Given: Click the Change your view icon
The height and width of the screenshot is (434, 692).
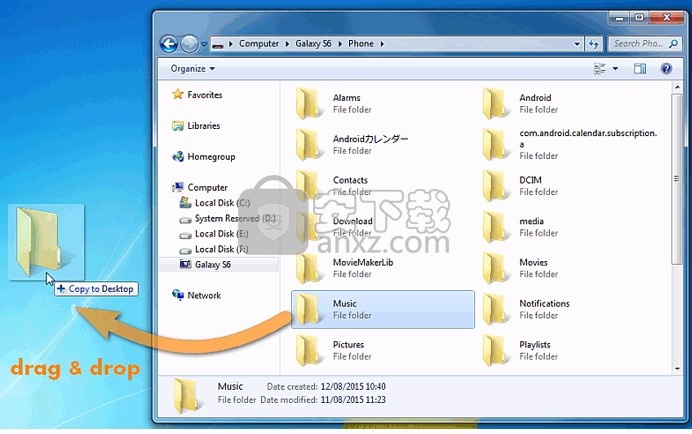Looking at the screenshot, I should (600, 68).
